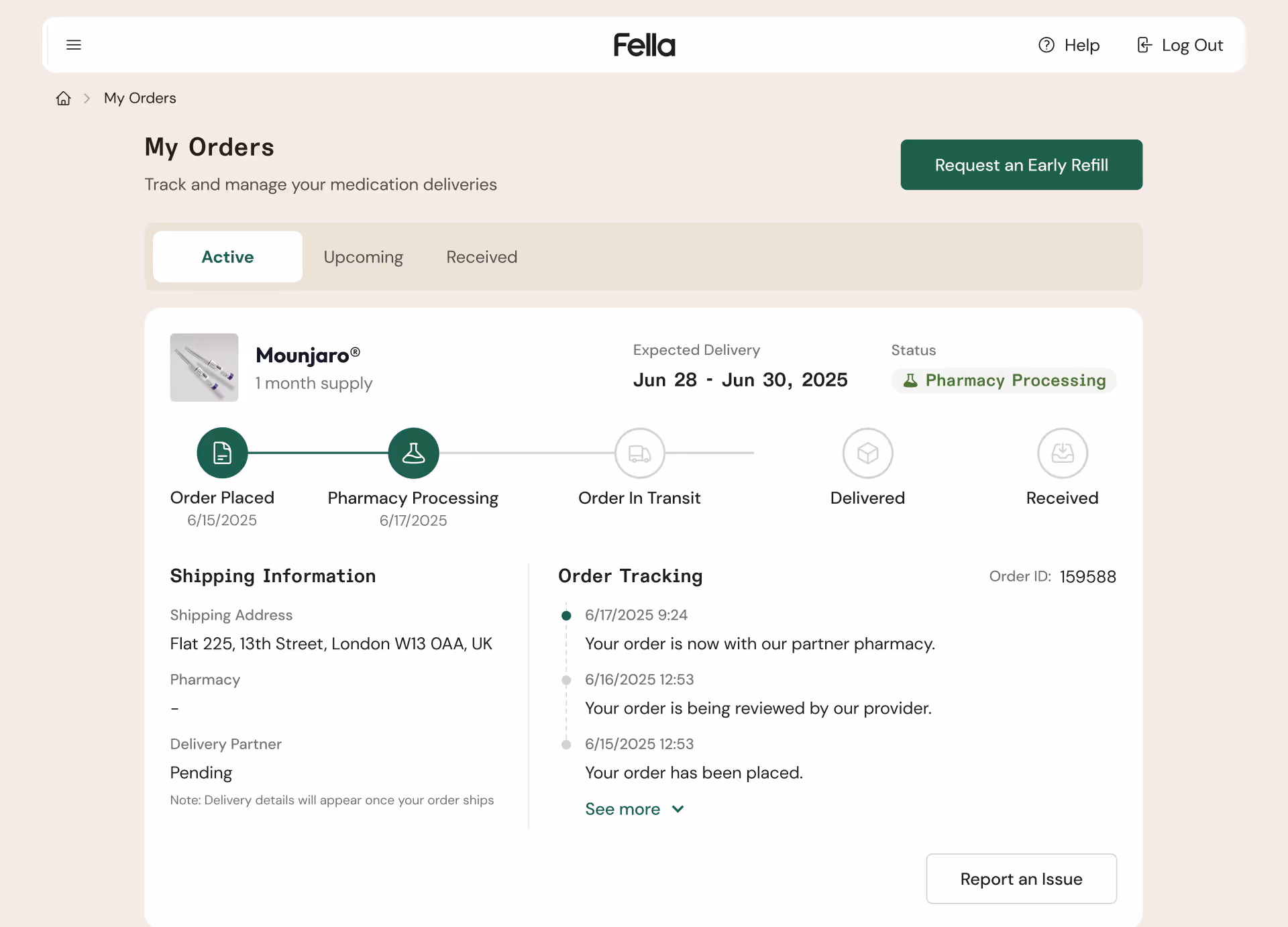Expand See more tracking updates
Screen dimensions: 1288x927
pos(635,809)
